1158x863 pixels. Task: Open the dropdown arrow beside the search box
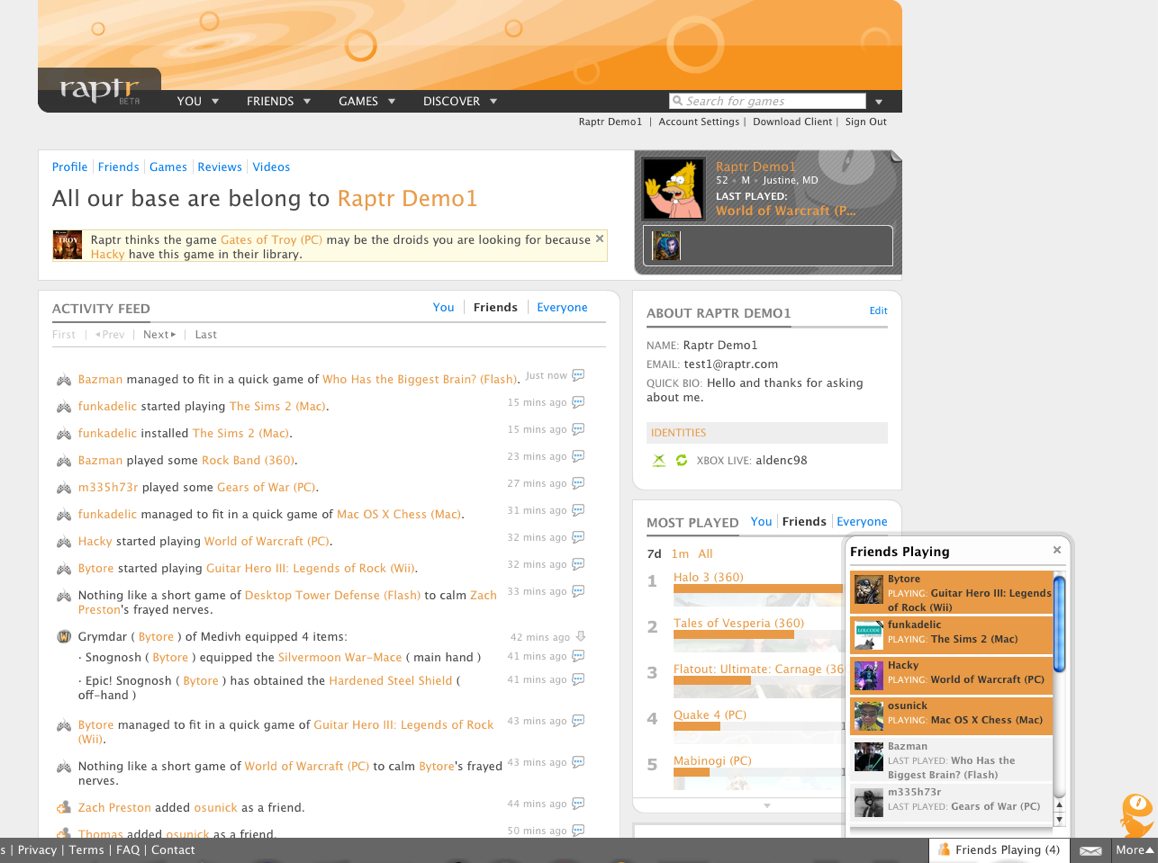[x=879, y=102]
